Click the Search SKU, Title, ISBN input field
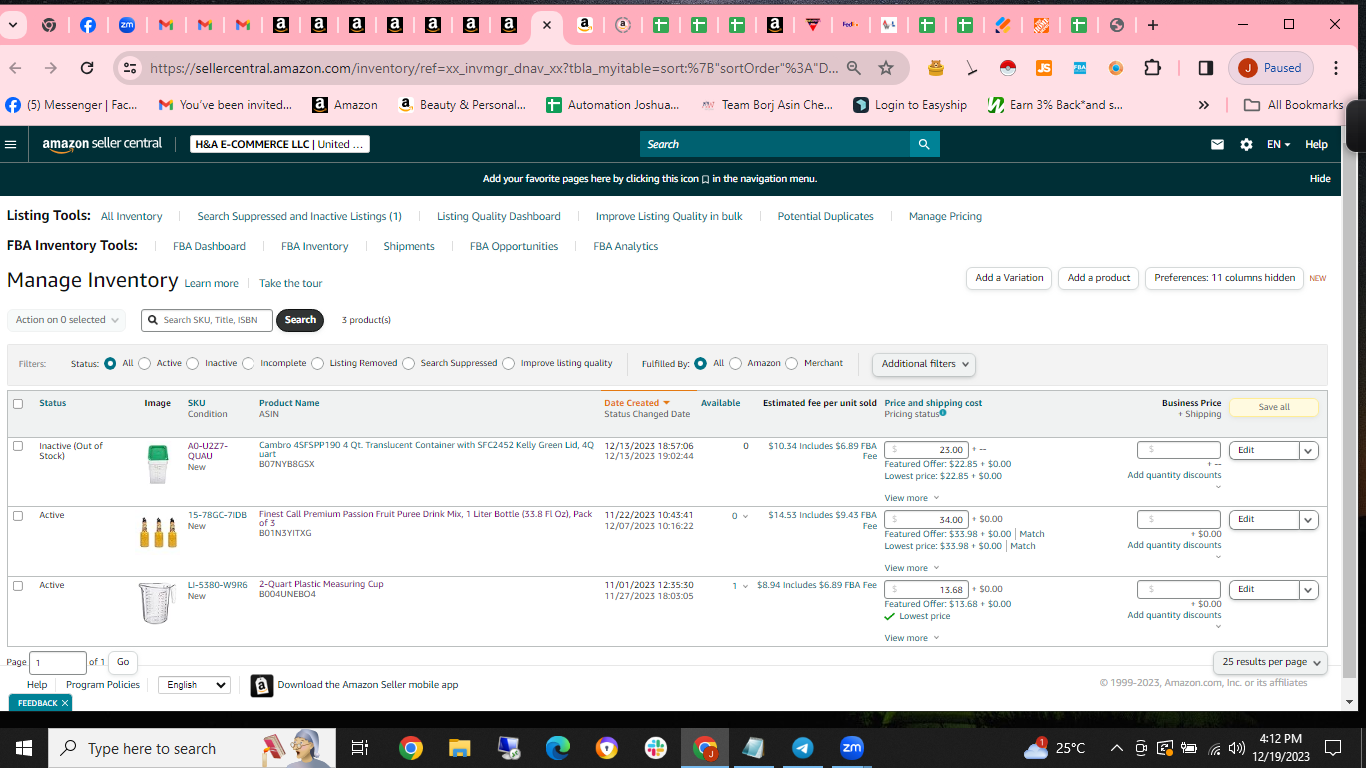 tap(206, 320)
